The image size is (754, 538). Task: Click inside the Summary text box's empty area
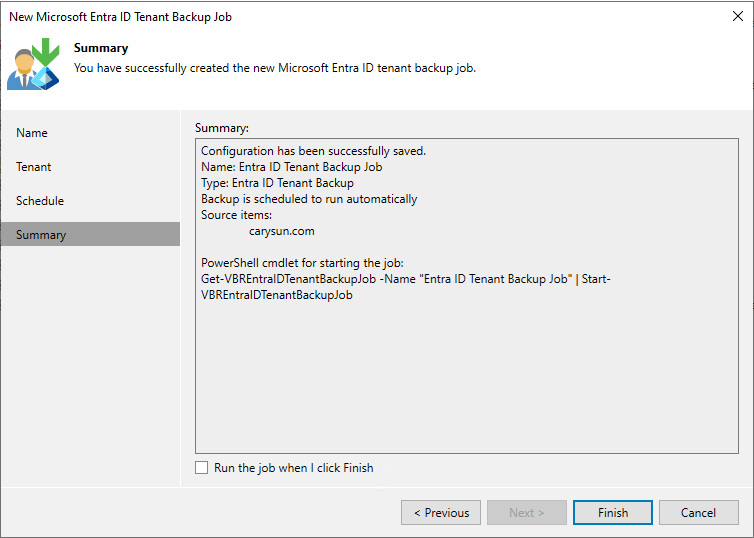coord(466,375)
